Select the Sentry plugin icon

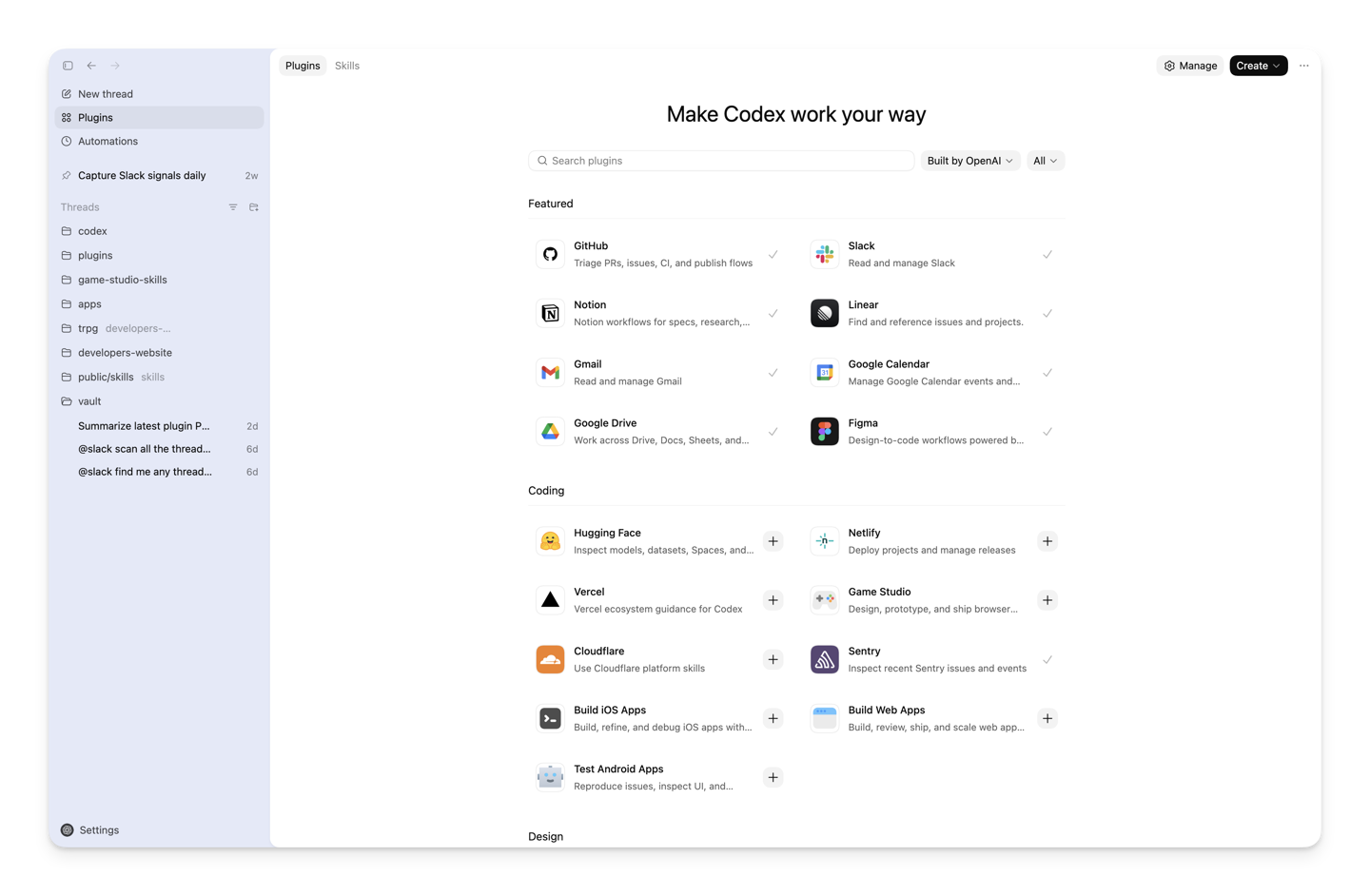pos(824,659)
